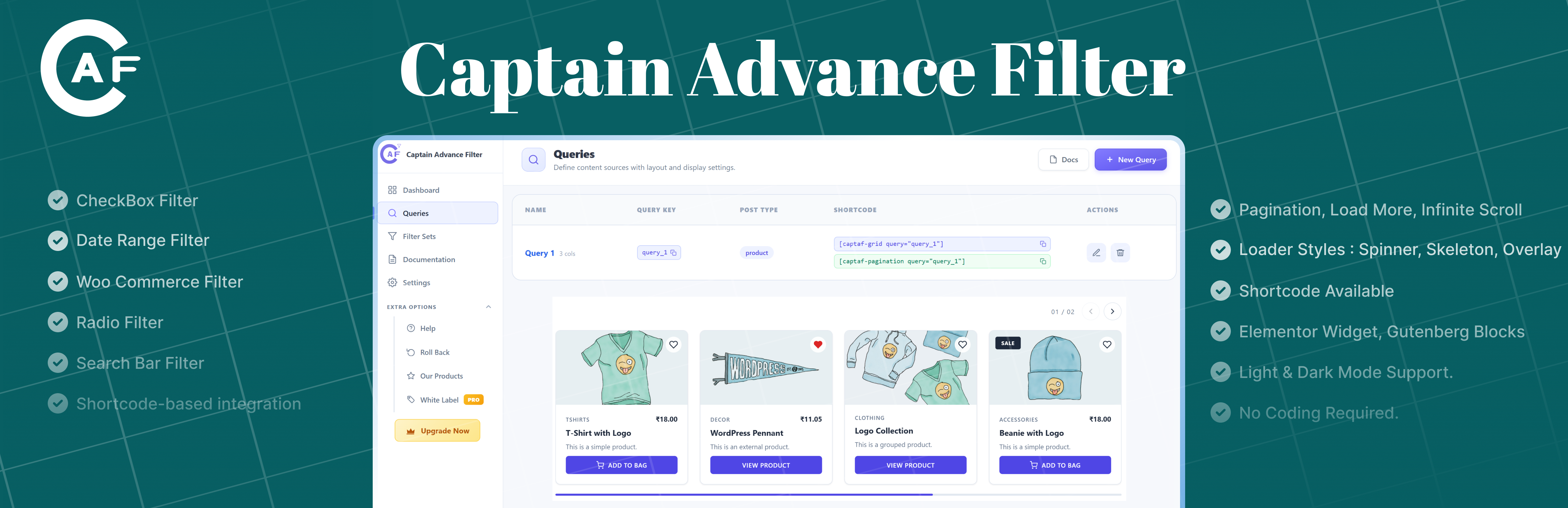Add Beanie with Logo to bag
Image resolution: width=1568 pixels, height=508 pixels.
1055,465
